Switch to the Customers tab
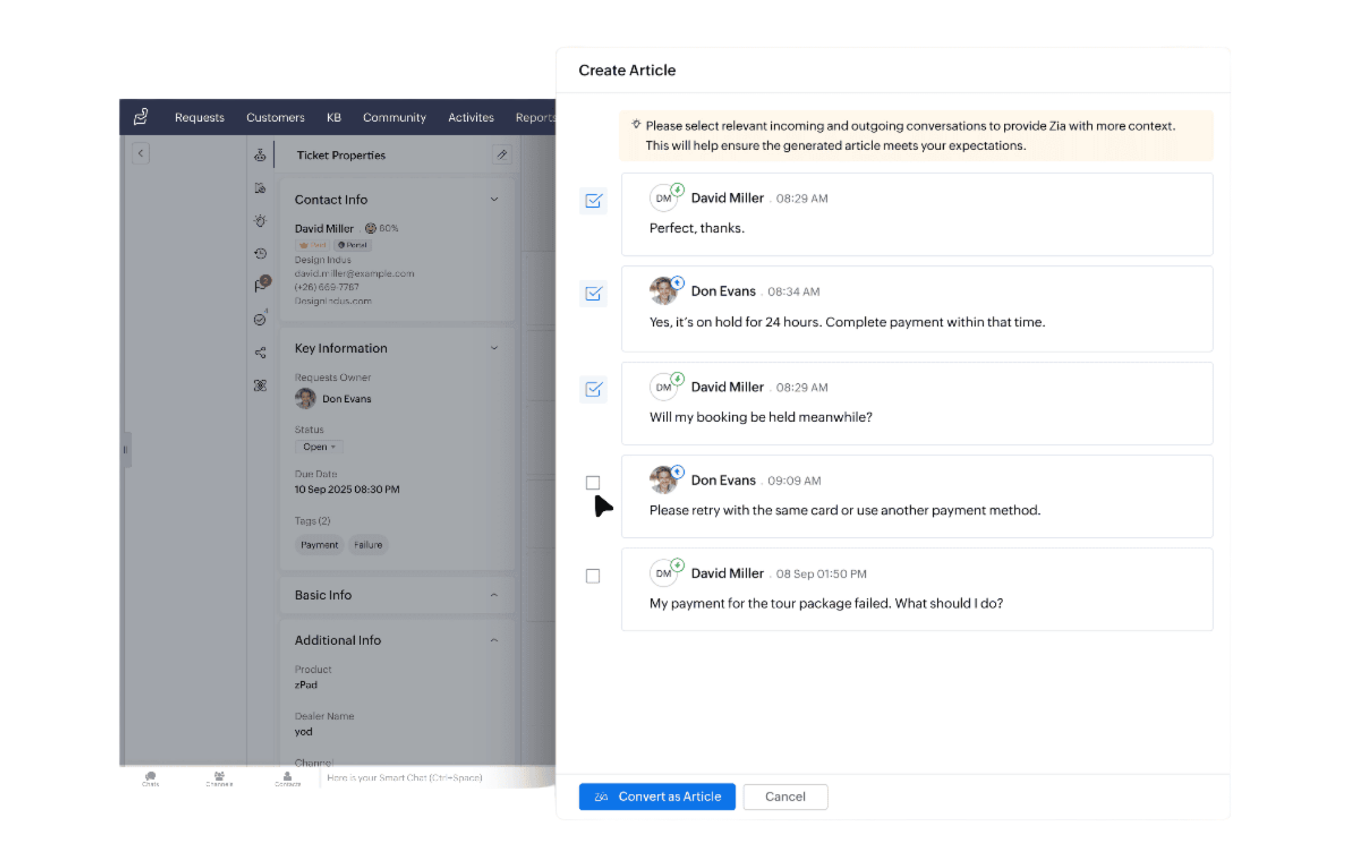1372x868 pixels. (x=275, y=117)
